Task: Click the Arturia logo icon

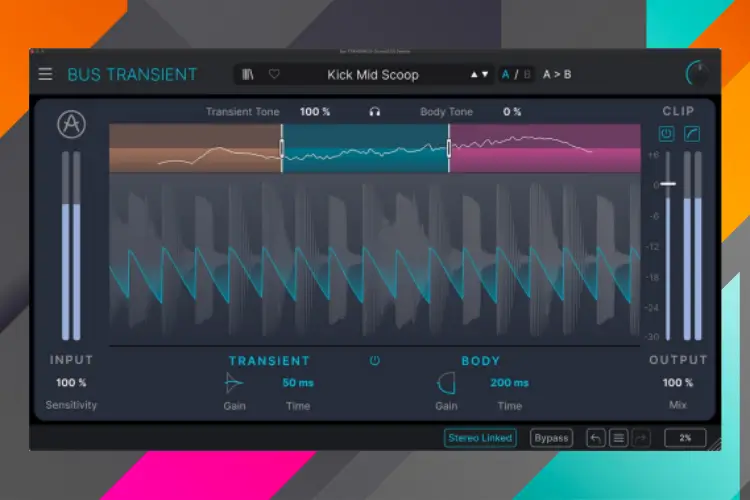Action: pos(71,124)
